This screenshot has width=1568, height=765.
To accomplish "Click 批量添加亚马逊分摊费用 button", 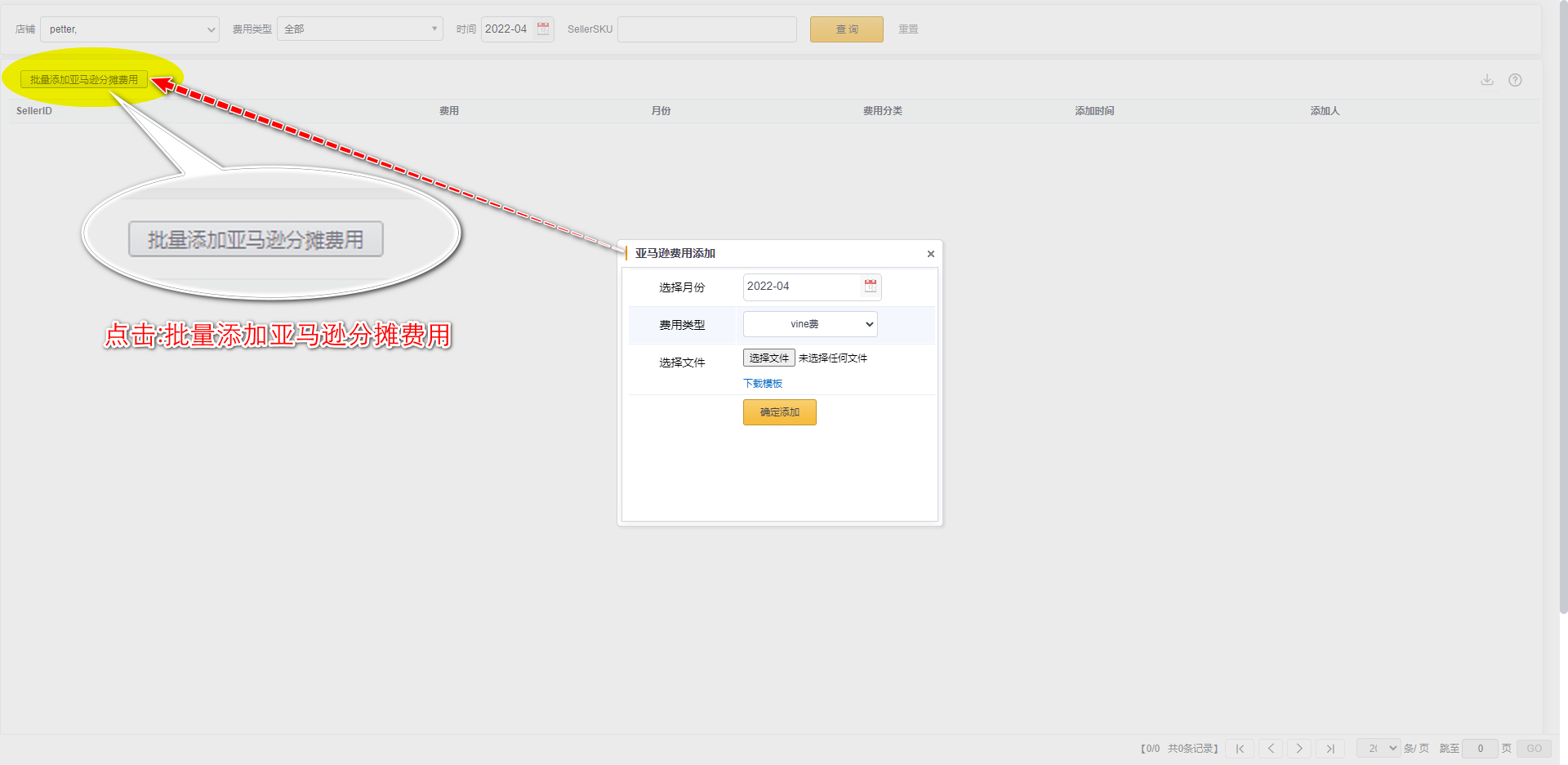I will coord(84,80).
